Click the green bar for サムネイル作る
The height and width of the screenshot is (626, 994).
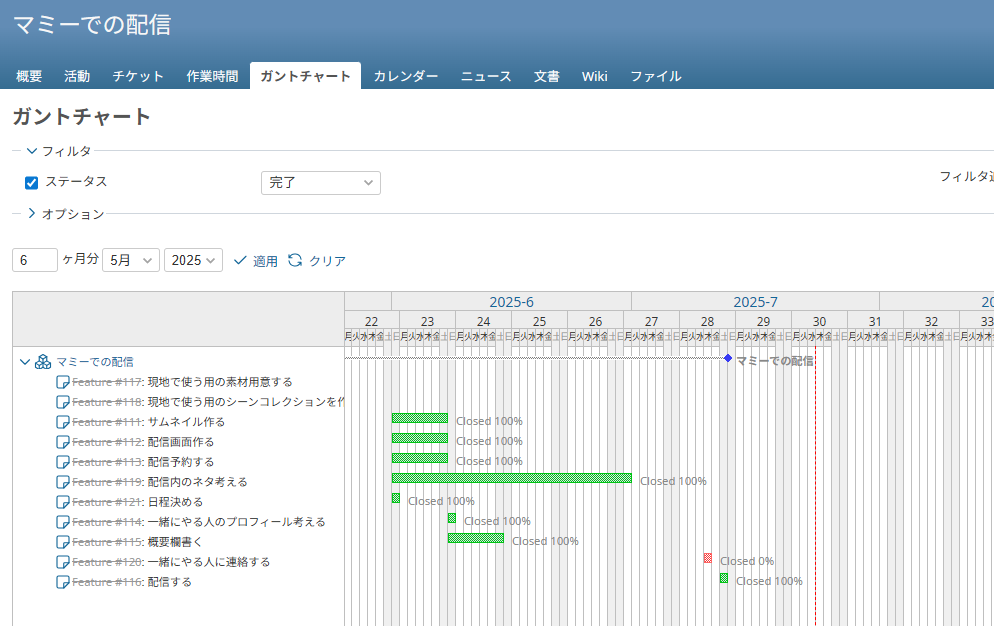pos(420,418)
